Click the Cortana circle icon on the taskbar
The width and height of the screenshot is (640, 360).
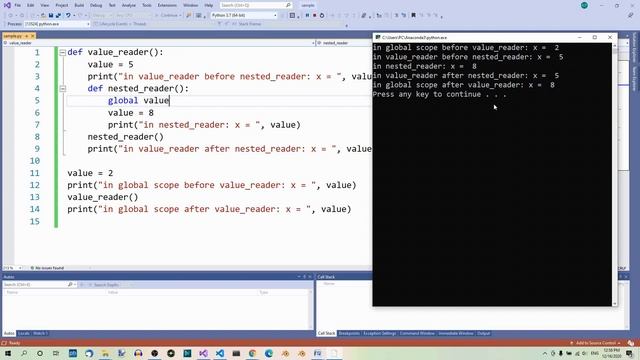[x=40, y=353]
